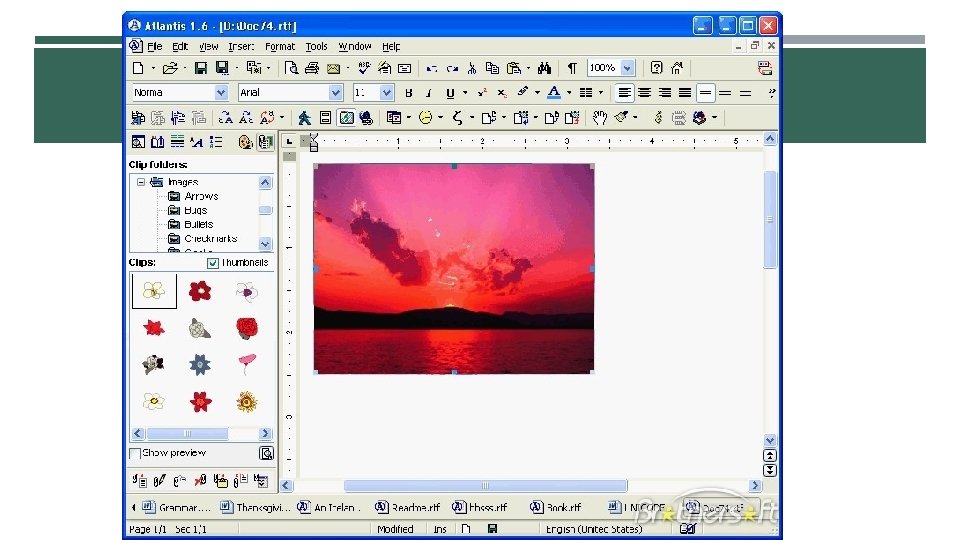Open the paragraph style dropdown showing Normal

[221, 92]
